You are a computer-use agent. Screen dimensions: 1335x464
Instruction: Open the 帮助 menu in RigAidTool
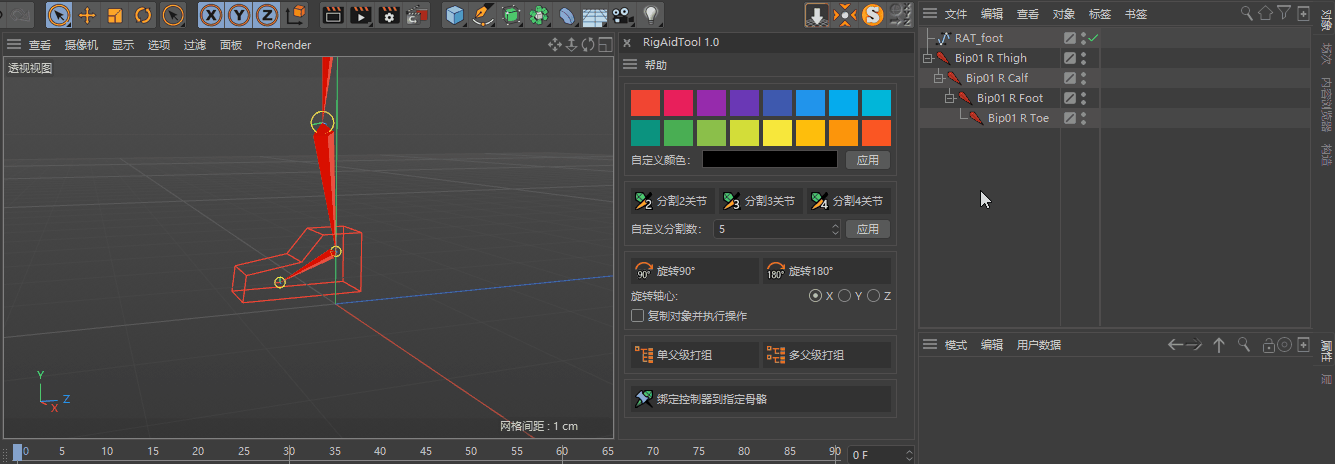click(656, 65)
